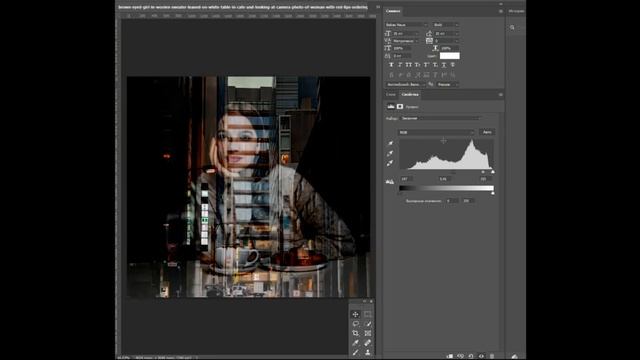Select the Frame tool
The width and height of the screenshot is (640, 360).
(368, 333)
